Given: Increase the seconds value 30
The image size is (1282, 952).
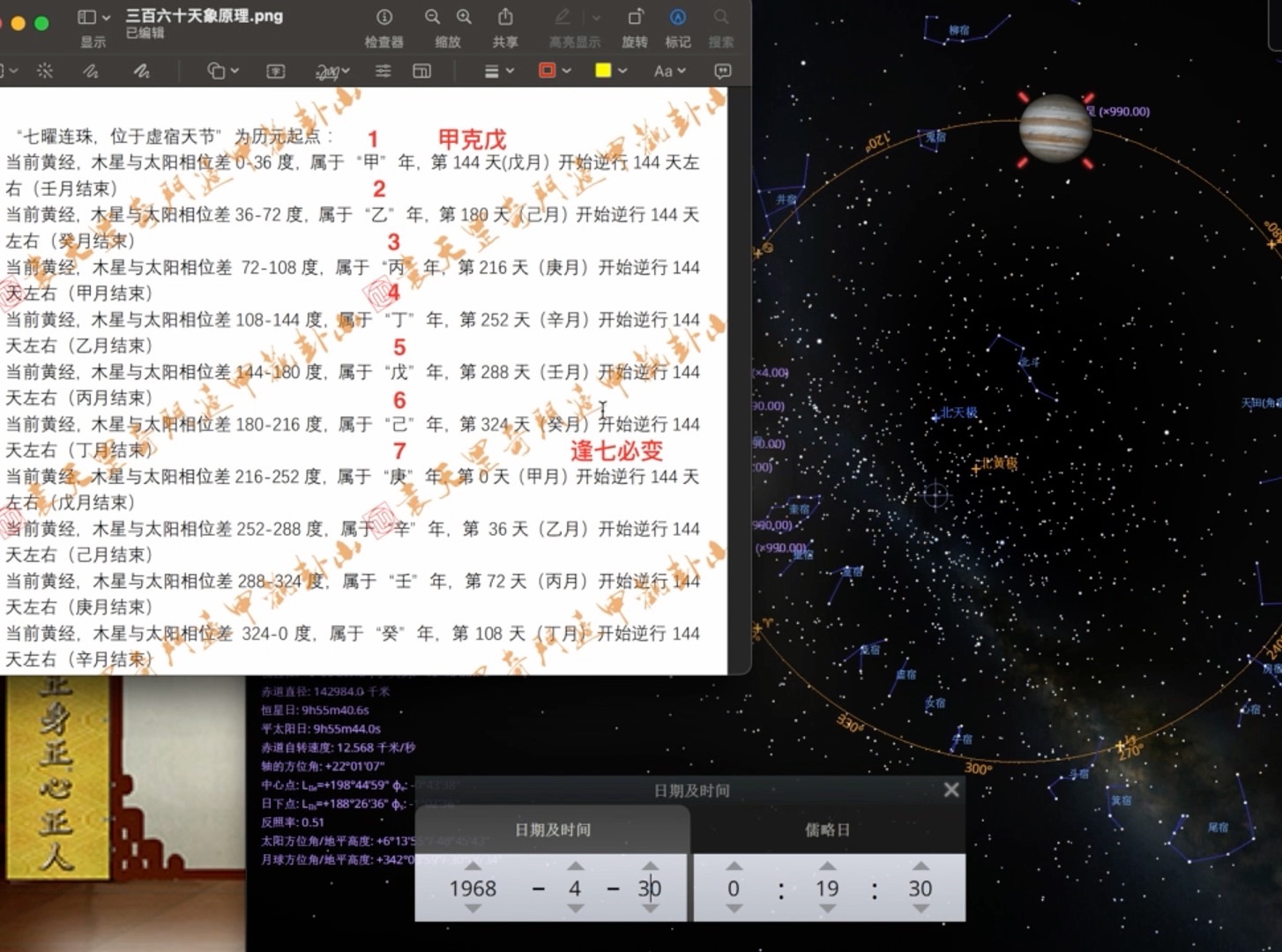Looking at the screenshot, I should click(921, 866).
